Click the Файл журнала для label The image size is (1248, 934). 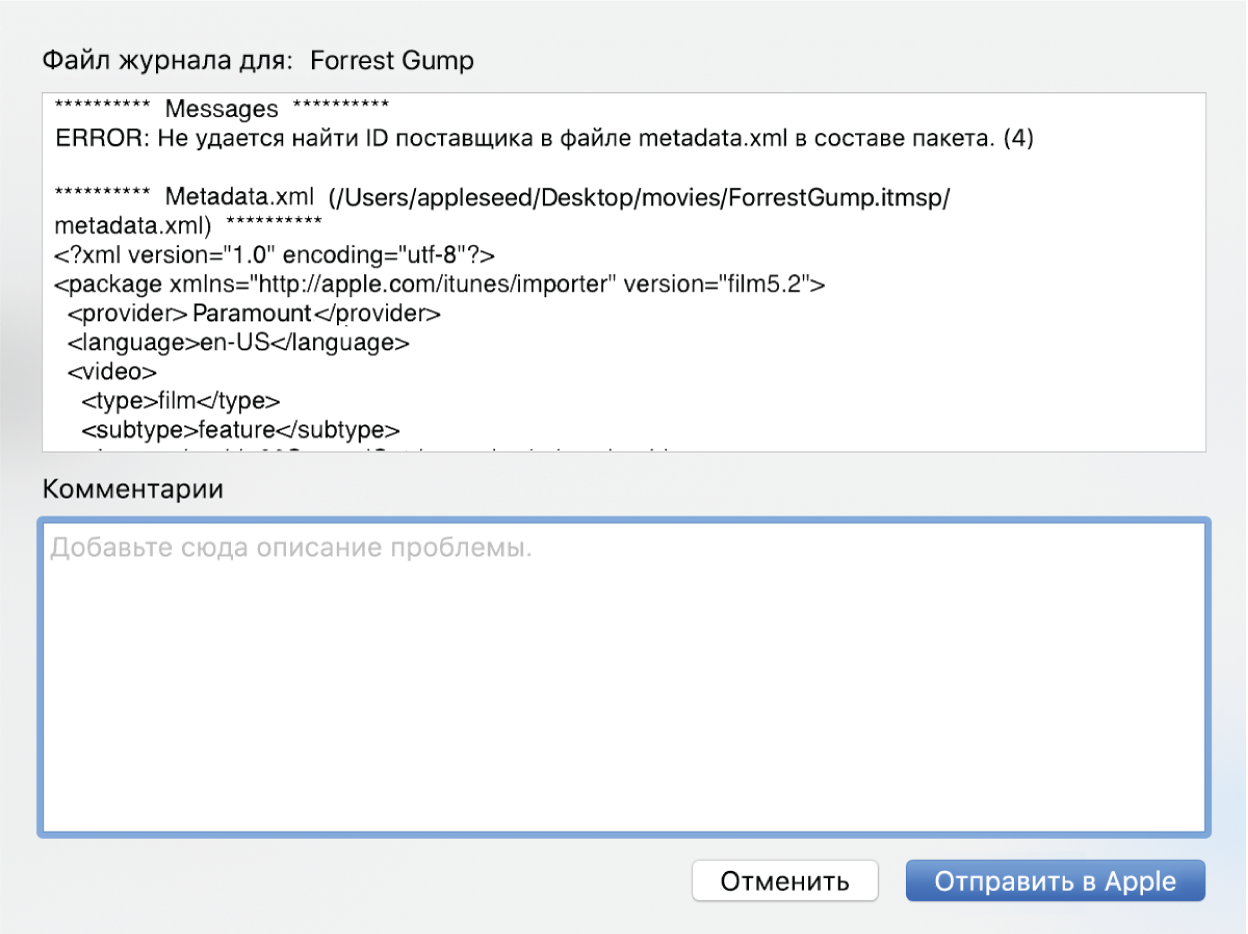[x=167, y=61]
